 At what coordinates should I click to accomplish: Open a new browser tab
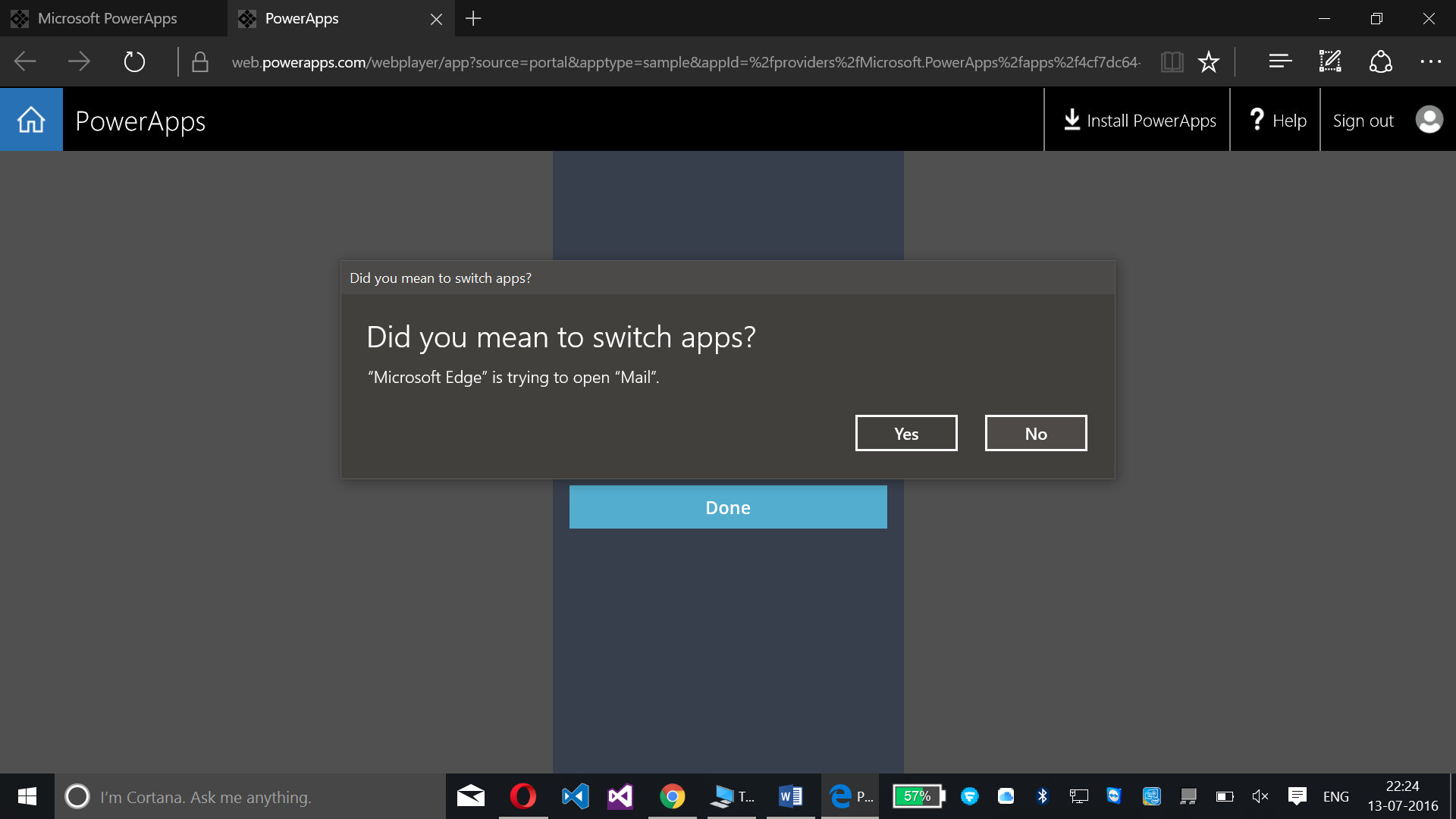pyautogui.click(x=473, y=18)
